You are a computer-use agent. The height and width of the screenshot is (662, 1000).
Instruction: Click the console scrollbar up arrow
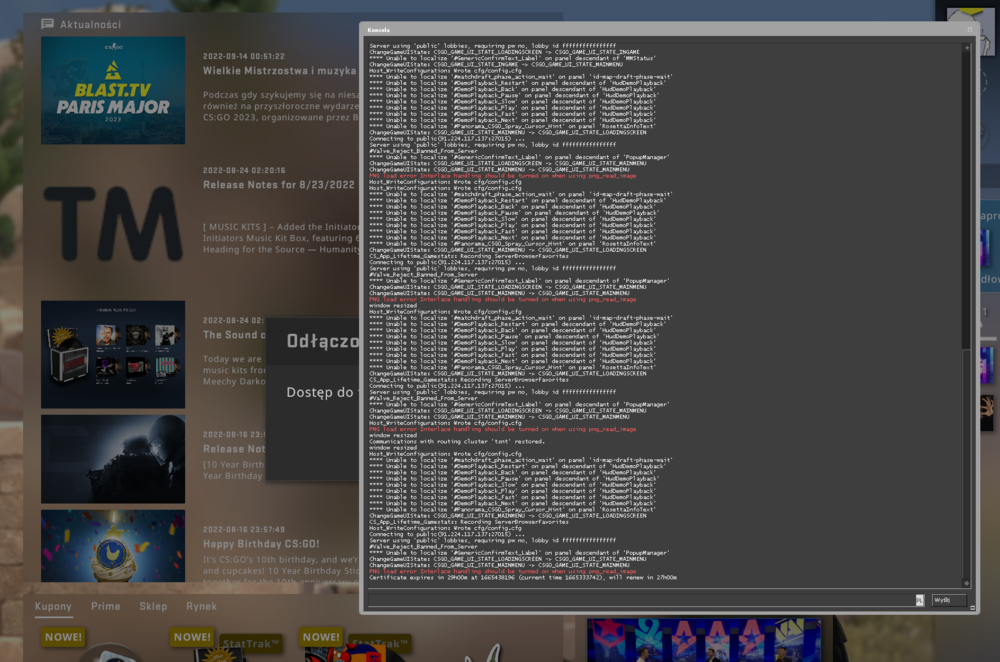tap(967, 48)
